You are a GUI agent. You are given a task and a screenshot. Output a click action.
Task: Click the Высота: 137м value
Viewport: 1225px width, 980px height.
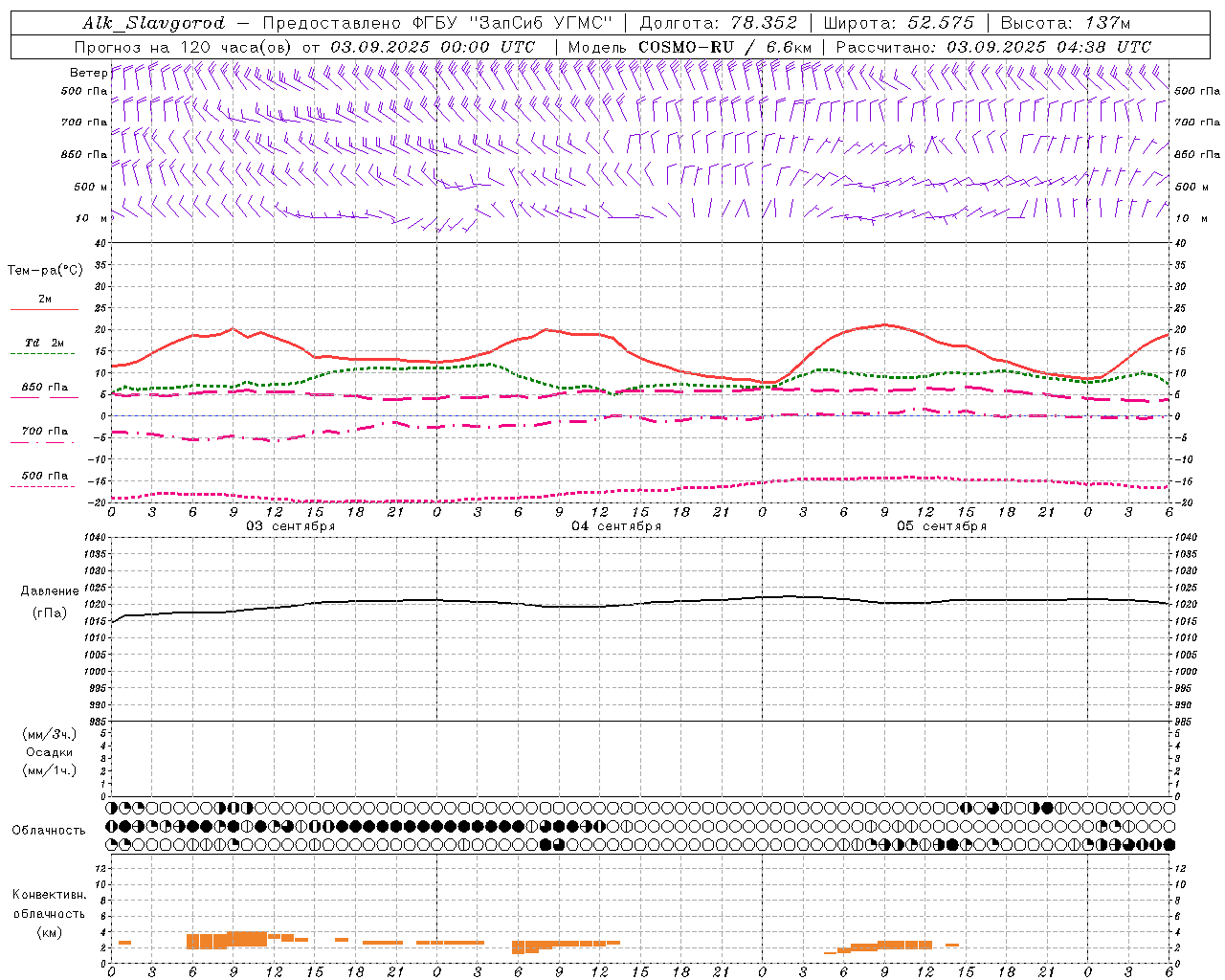tap(1065, 23)
